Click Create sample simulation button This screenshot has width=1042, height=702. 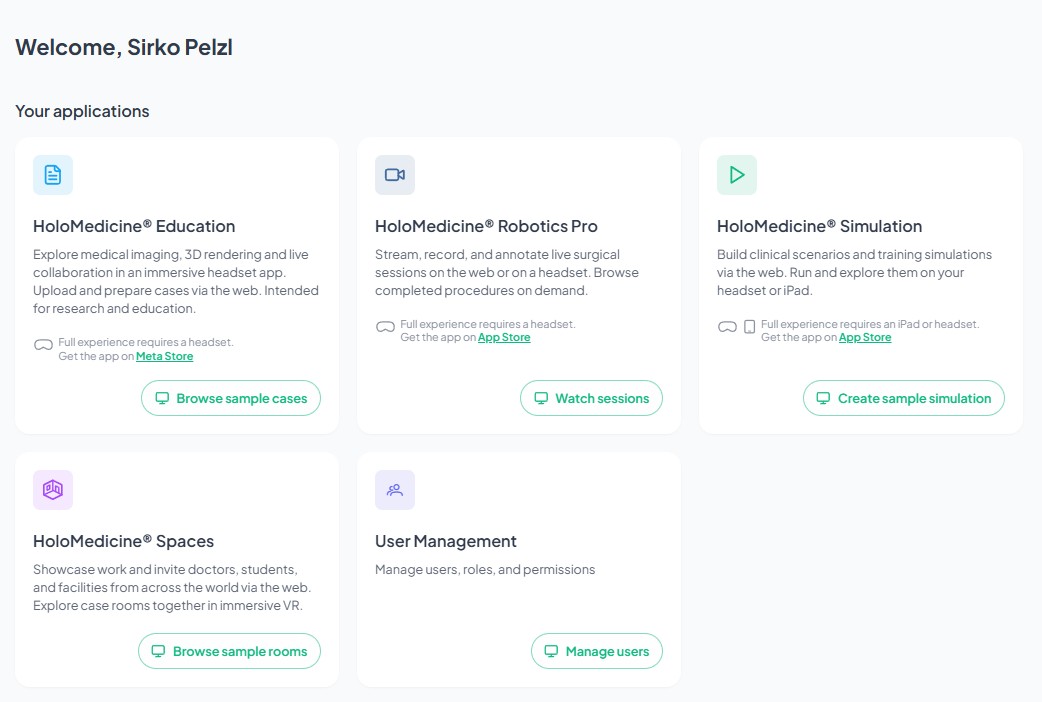pyautogui.click(x=904, y=398)
